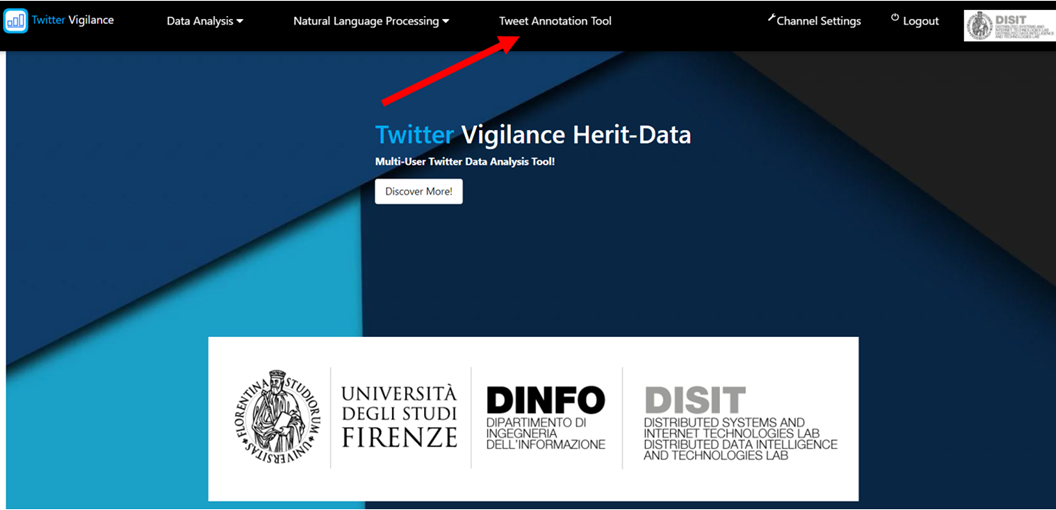1056x510 pixels.
Task: Log out using the Logout link
Action: click(x=920, y=21)
